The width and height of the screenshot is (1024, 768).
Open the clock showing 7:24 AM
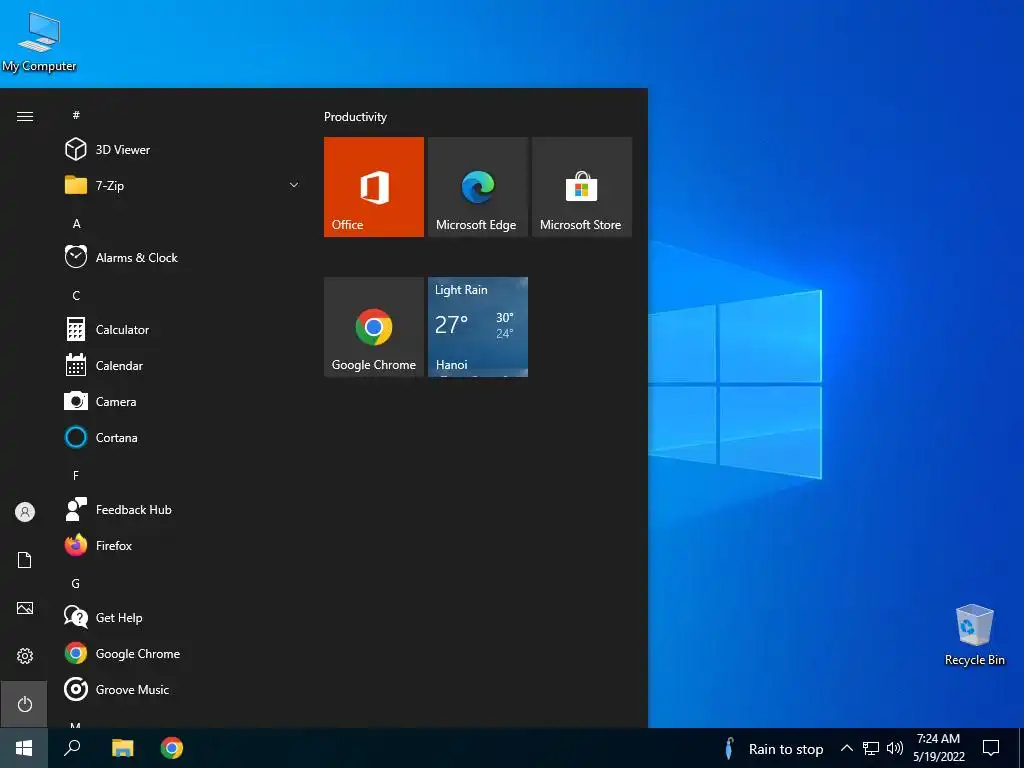tap(938, 748)
